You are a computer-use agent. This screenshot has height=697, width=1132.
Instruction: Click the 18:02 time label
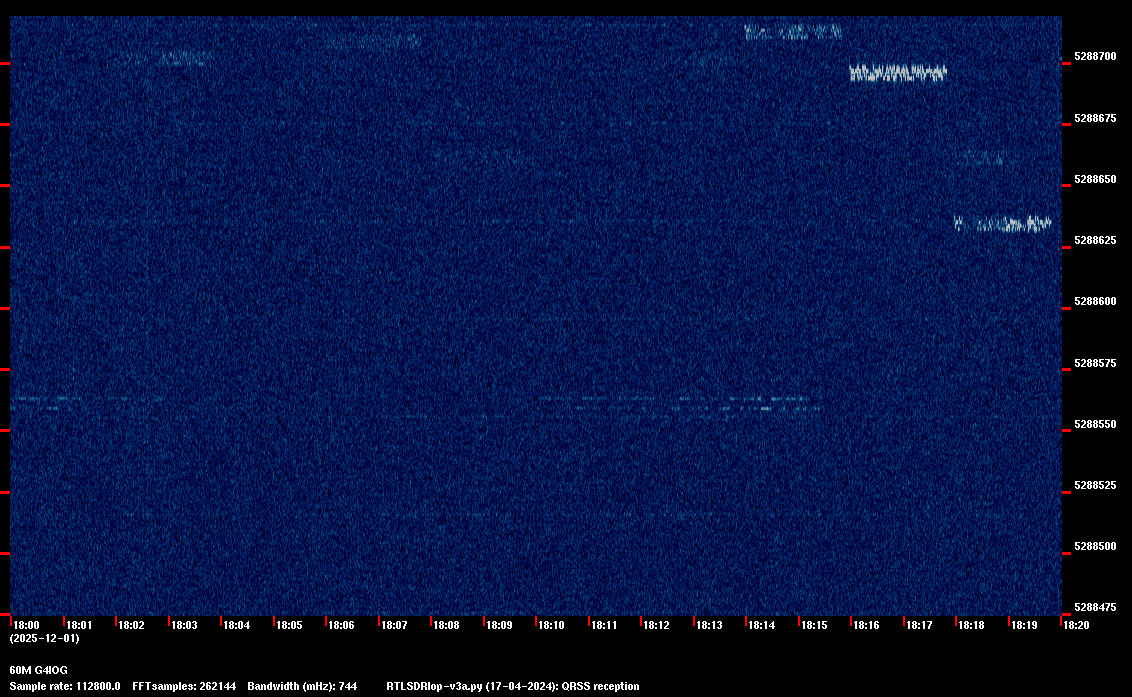pos(131,625)
